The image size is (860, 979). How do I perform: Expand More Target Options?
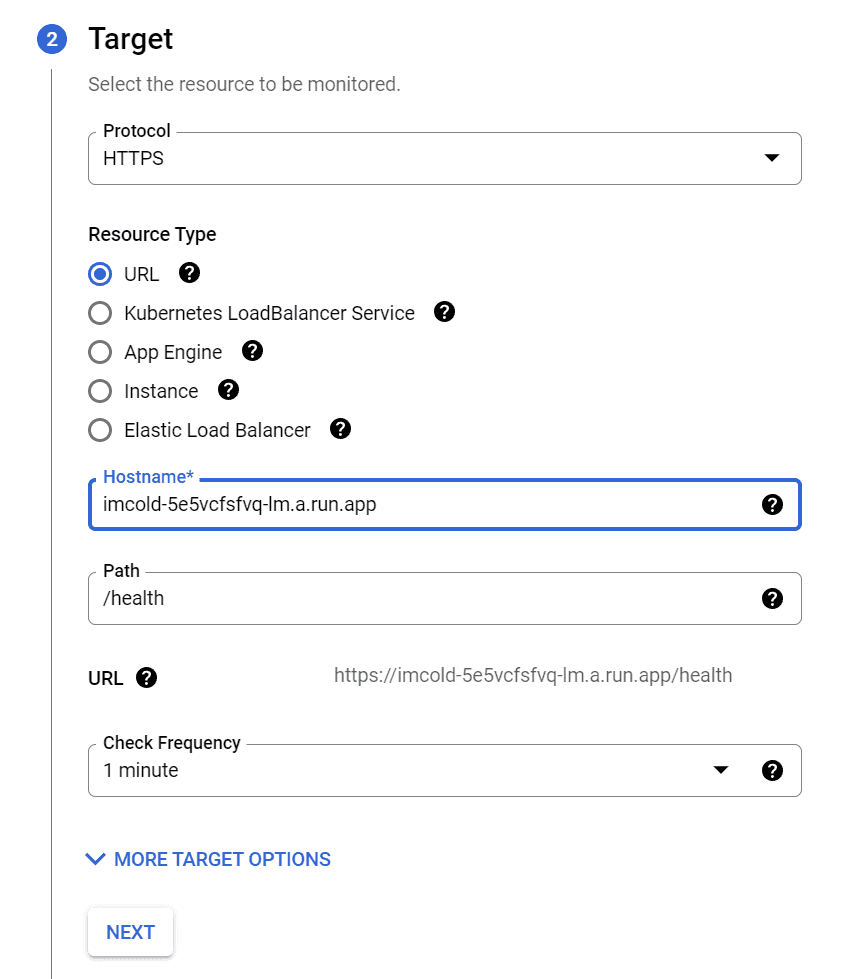209,859
